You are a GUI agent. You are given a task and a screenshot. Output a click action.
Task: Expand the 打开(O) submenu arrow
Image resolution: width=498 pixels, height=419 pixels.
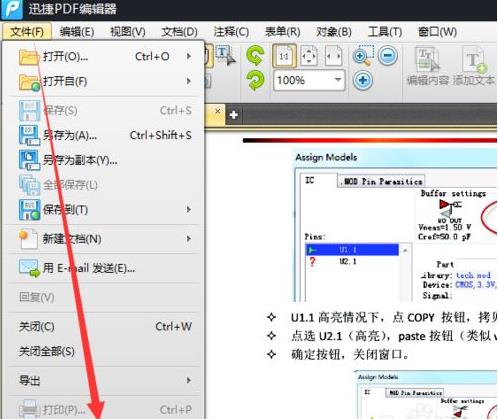coord(189,56)
